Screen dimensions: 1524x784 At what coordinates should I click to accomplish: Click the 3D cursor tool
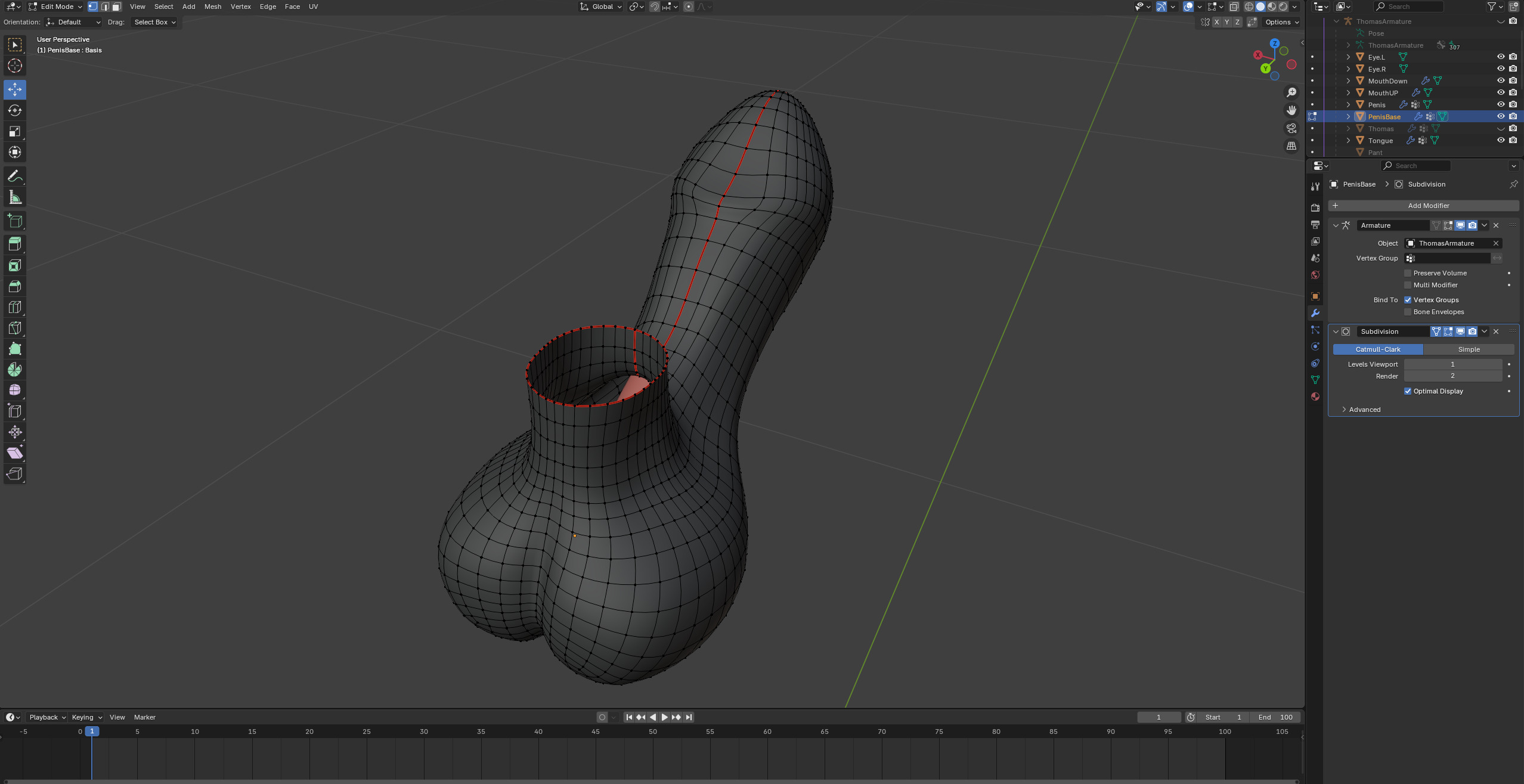[x=15, y=66]
